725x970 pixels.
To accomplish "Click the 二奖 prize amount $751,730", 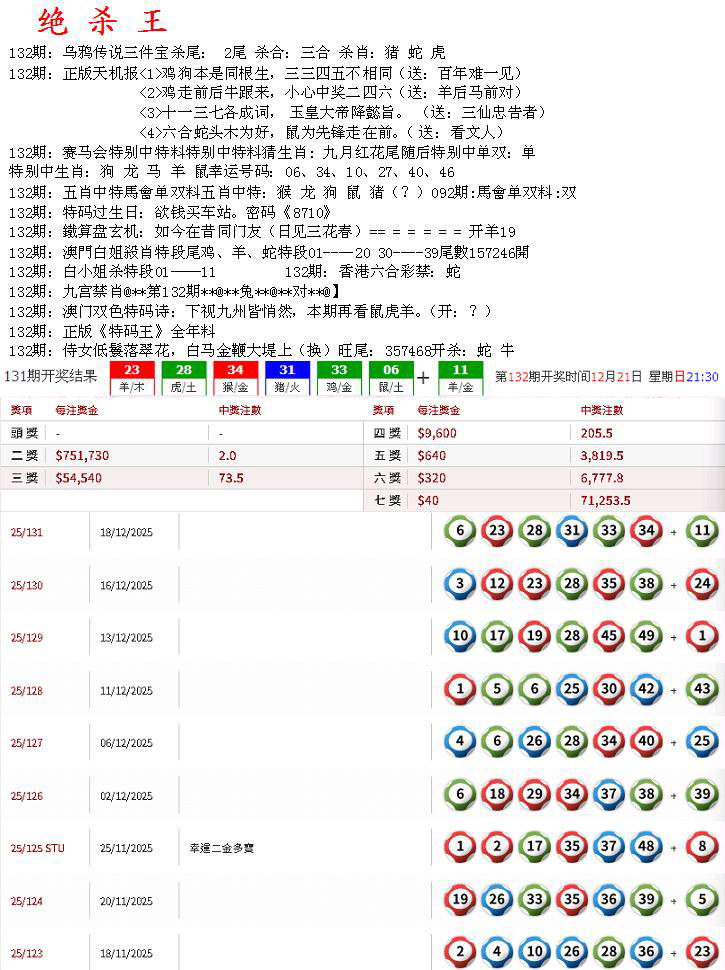I will coord(82,455).
